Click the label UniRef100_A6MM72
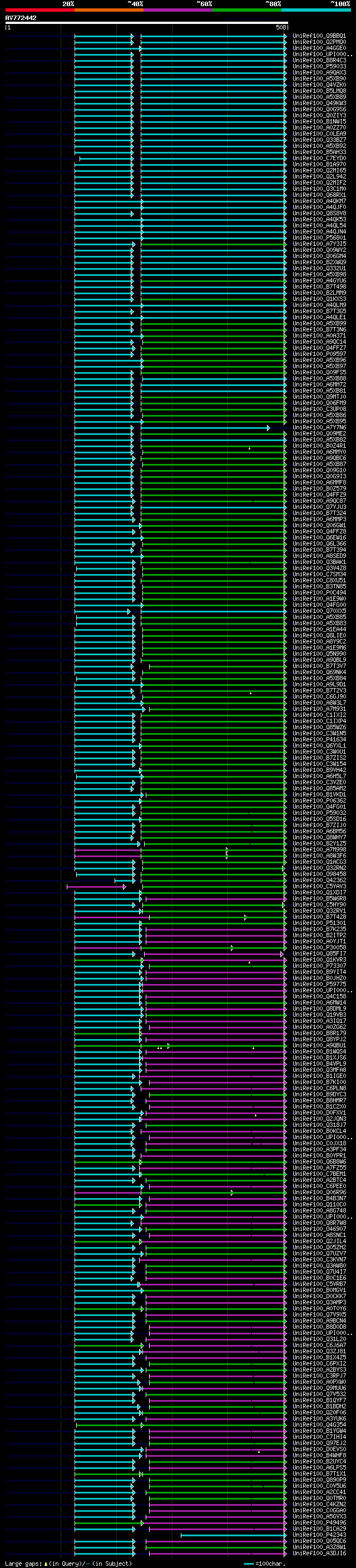This screenshot has width=356, height=1568. 319,385
